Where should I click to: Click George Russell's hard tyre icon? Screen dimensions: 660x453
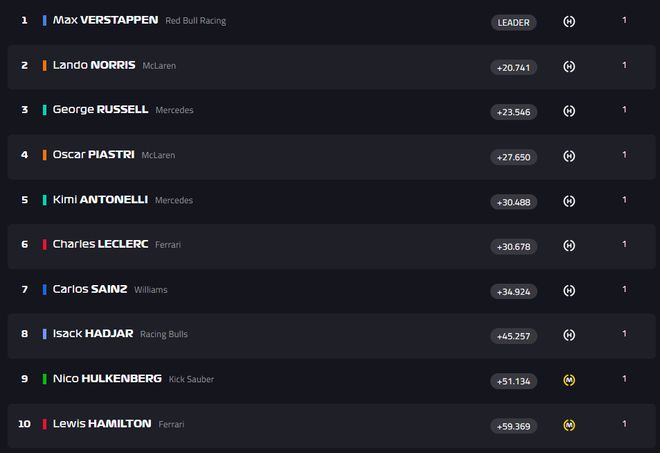(x=569, y=111)
